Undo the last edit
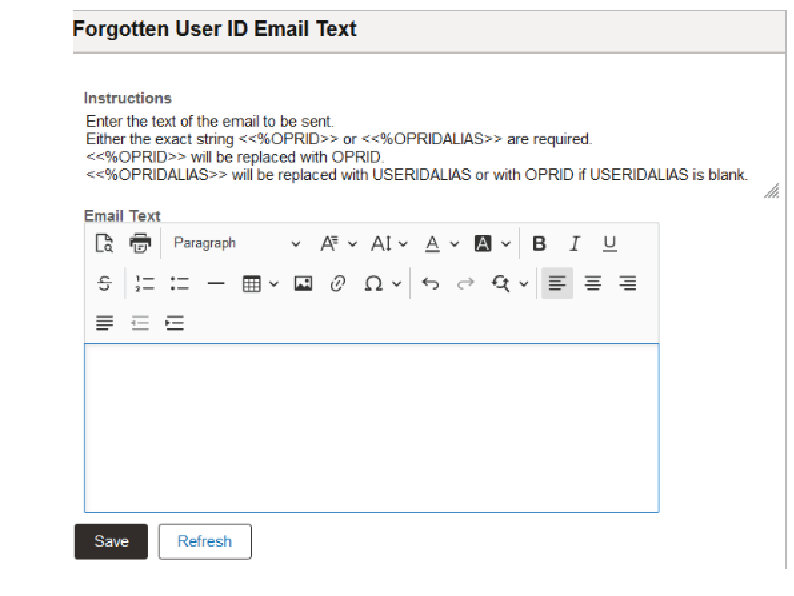This screenshot has height=596, width=794. [x=430, y=283]
